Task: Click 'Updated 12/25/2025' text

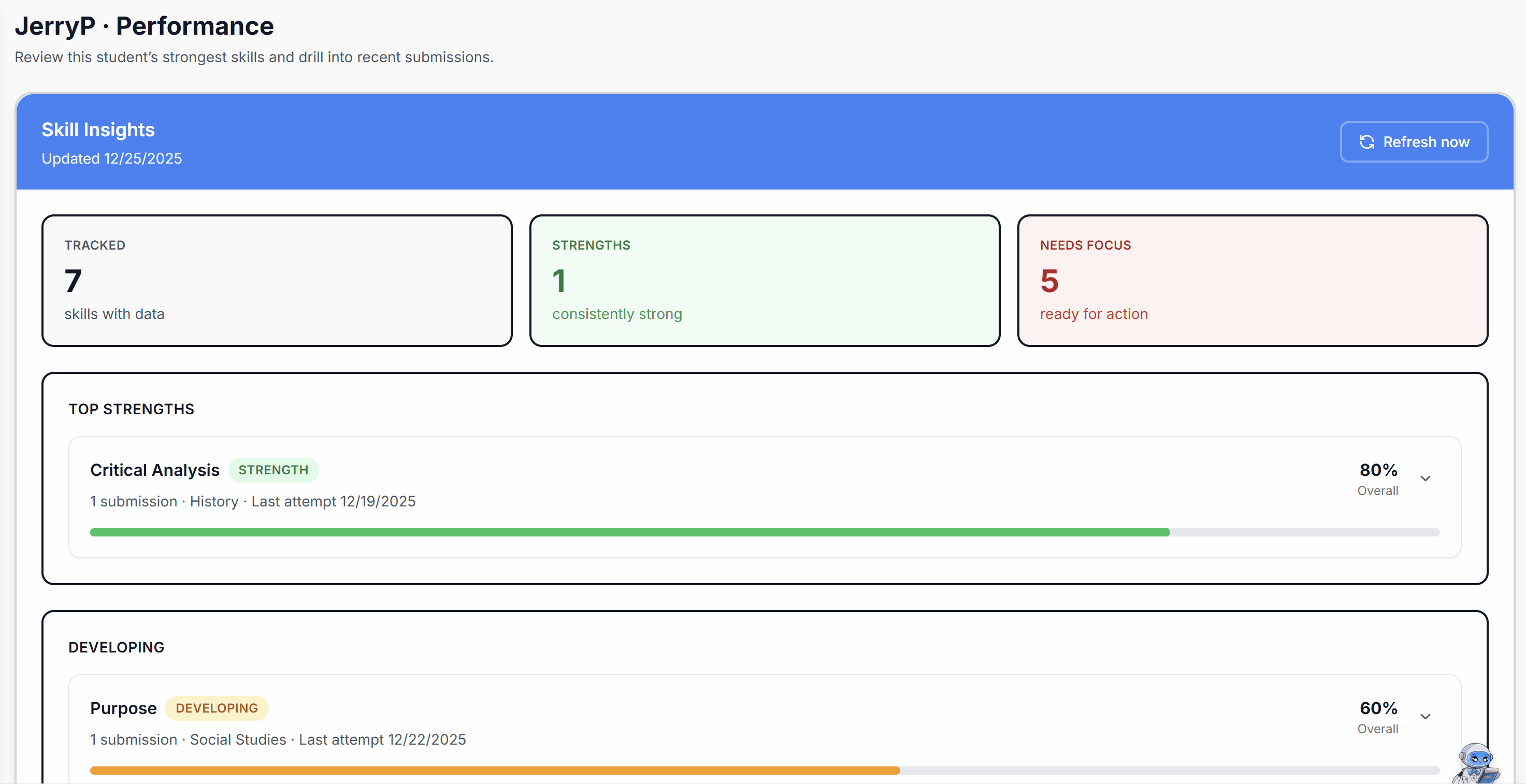Action: (112, 158)
